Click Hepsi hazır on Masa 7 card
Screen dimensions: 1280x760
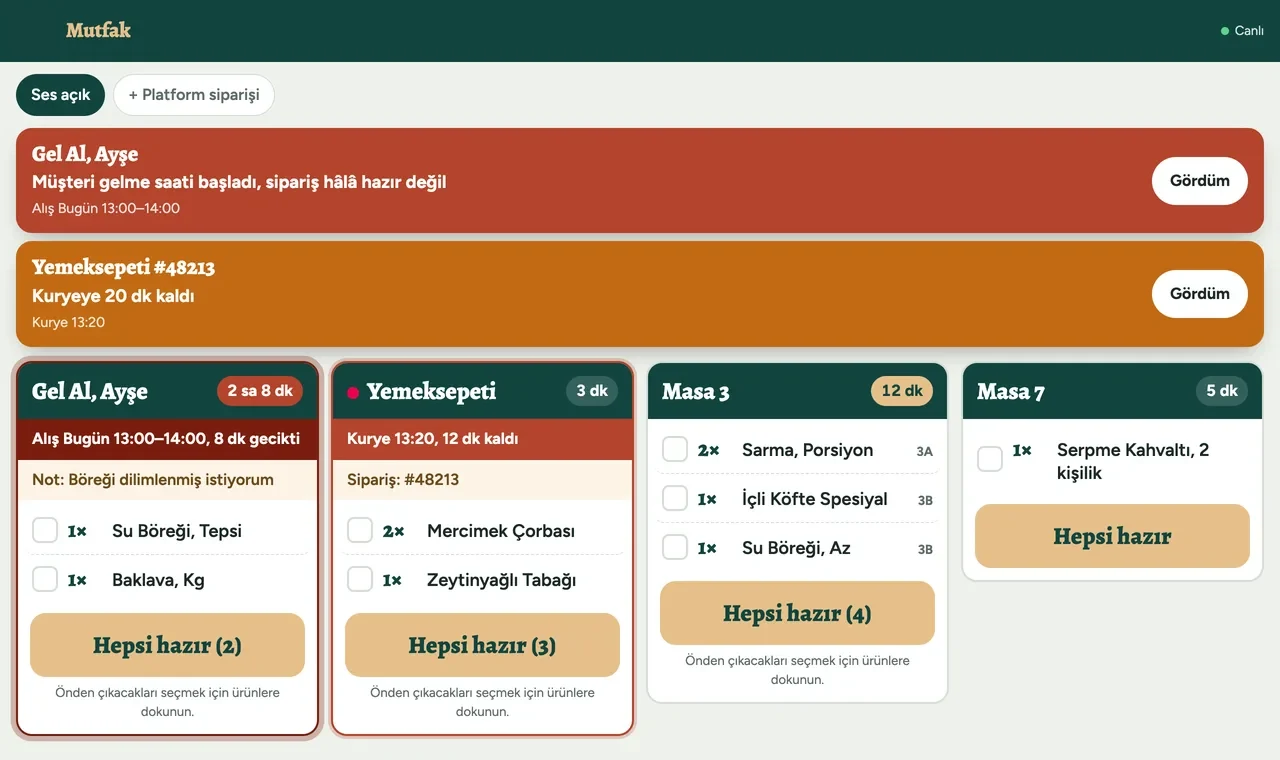point(1112,536)
